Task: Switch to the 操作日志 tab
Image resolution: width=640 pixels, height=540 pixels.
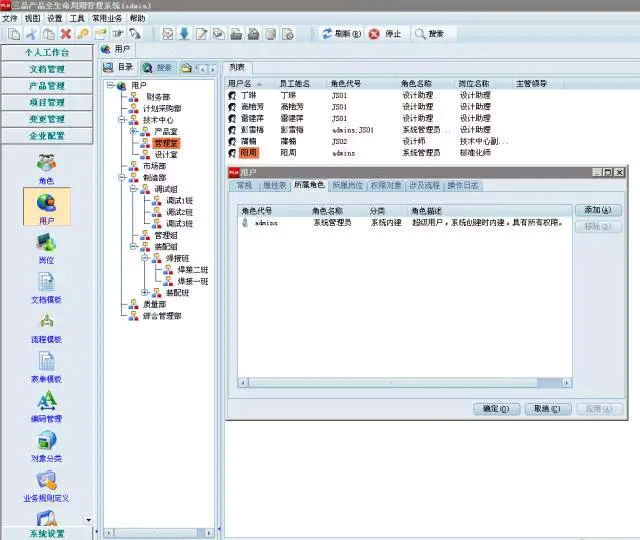Action: point(463,186)
